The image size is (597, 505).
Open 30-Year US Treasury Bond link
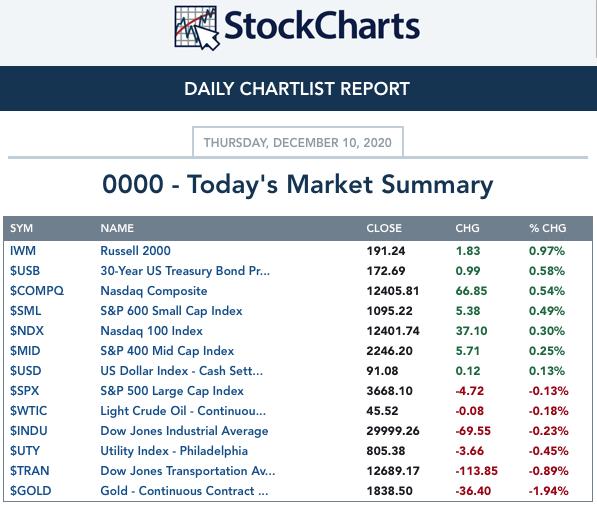click(x=185, y=271)
